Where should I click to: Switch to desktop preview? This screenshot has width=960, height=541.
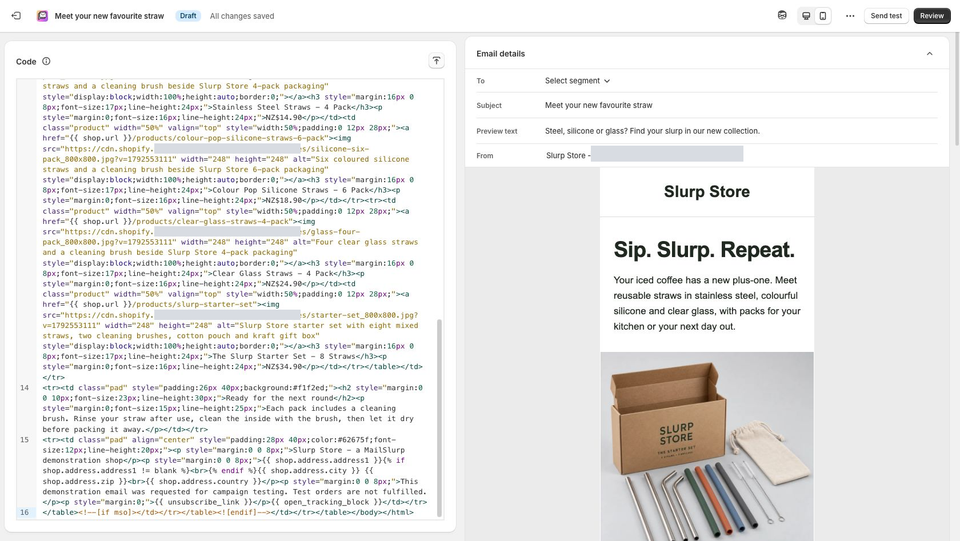[806, 16]
